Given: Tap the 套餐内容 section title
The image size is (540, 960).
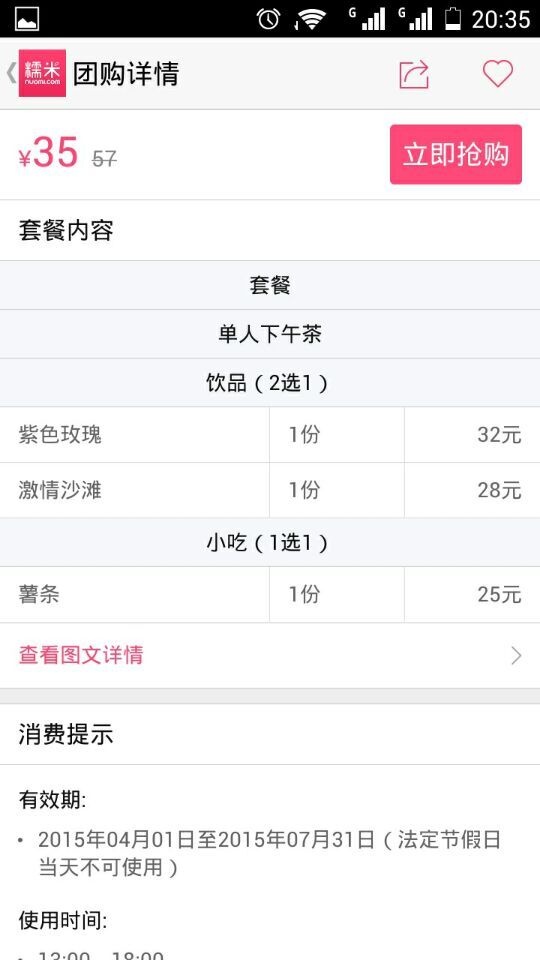Looking at the screenshot, I should [66, 231].
